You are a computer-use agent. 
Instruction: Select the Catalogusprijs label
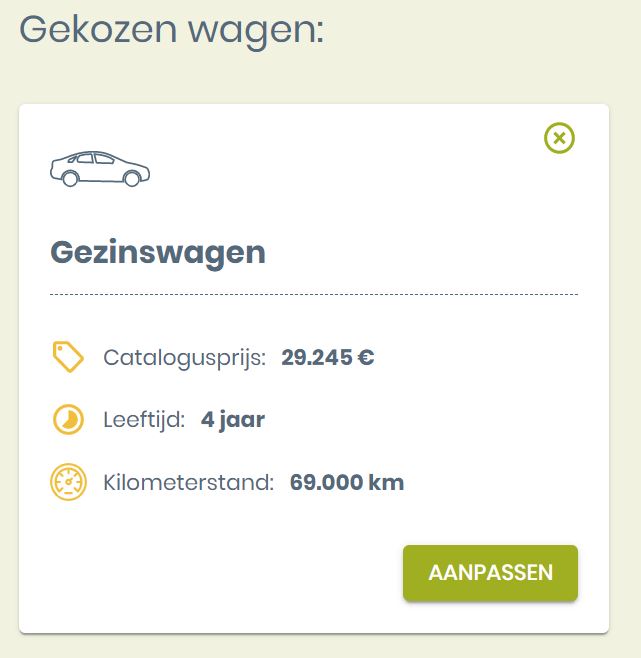click(185, 358)
